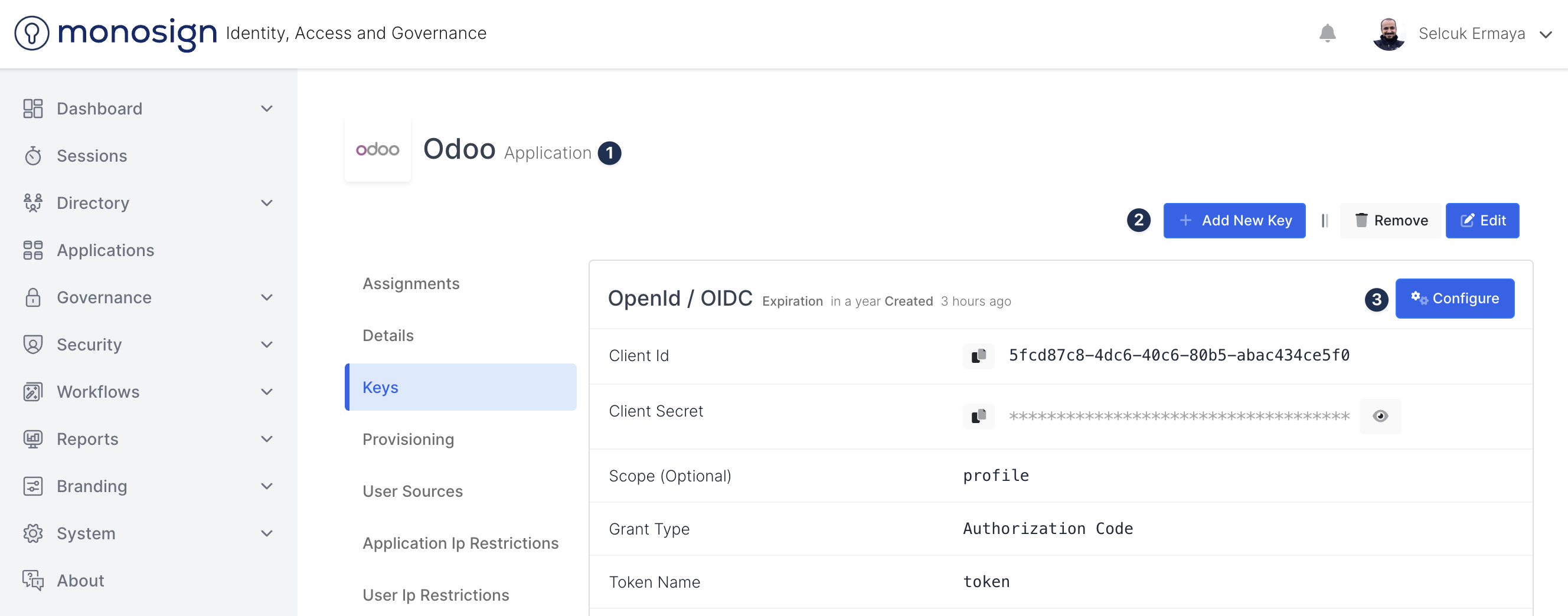The width and height of the screenshot is (1568, 616).
Task: Click the Configure button for OpenId
Action: tap(1454, 299)
